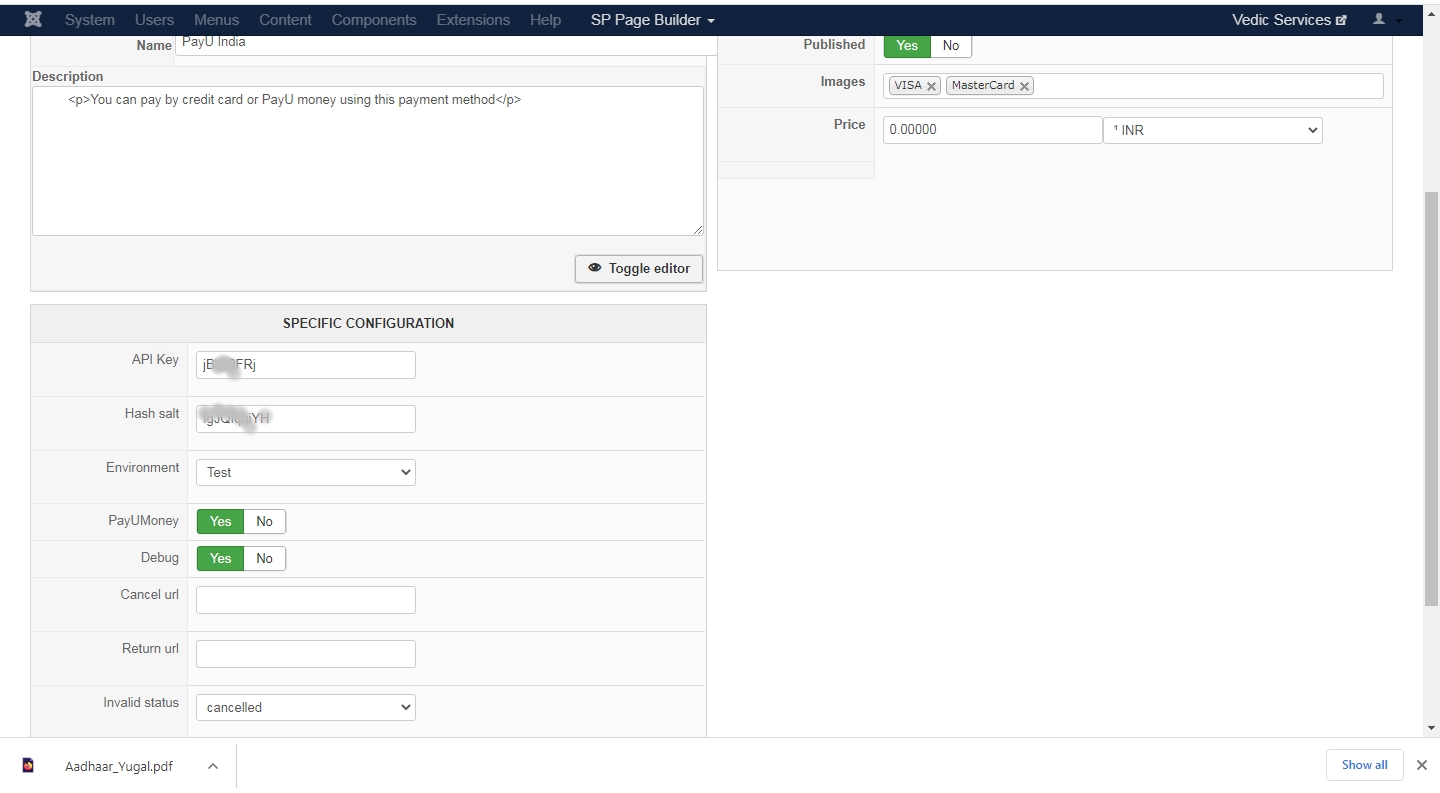Viewport: 1440px width, 793px height.
Task: Click into the Description text area
Action: tap(368, 161)
